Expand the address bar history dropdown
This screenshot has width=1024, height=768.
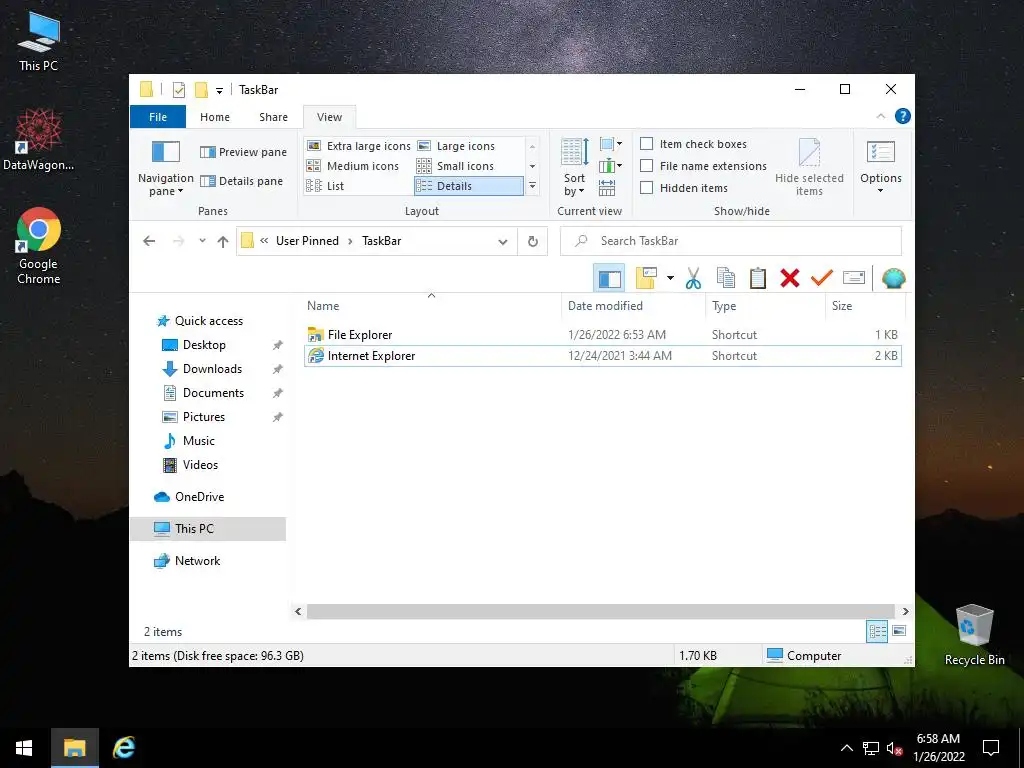tap(503, 242)
